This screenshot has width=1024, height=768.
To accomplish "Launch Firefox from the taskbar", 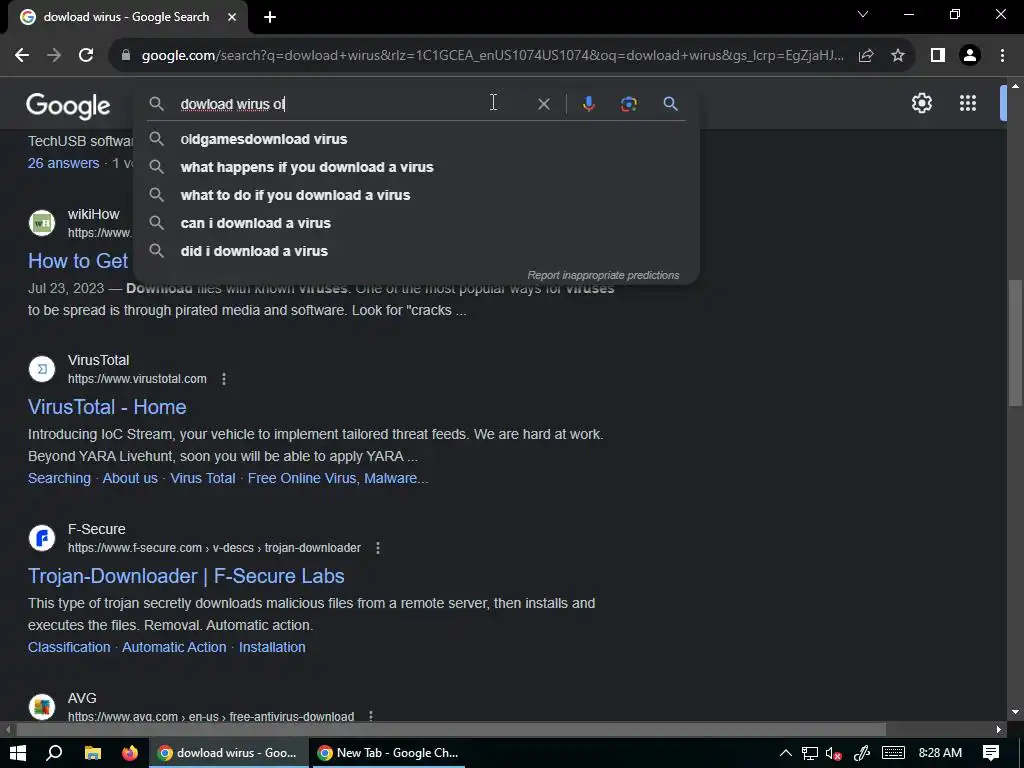I will point(130,753).
